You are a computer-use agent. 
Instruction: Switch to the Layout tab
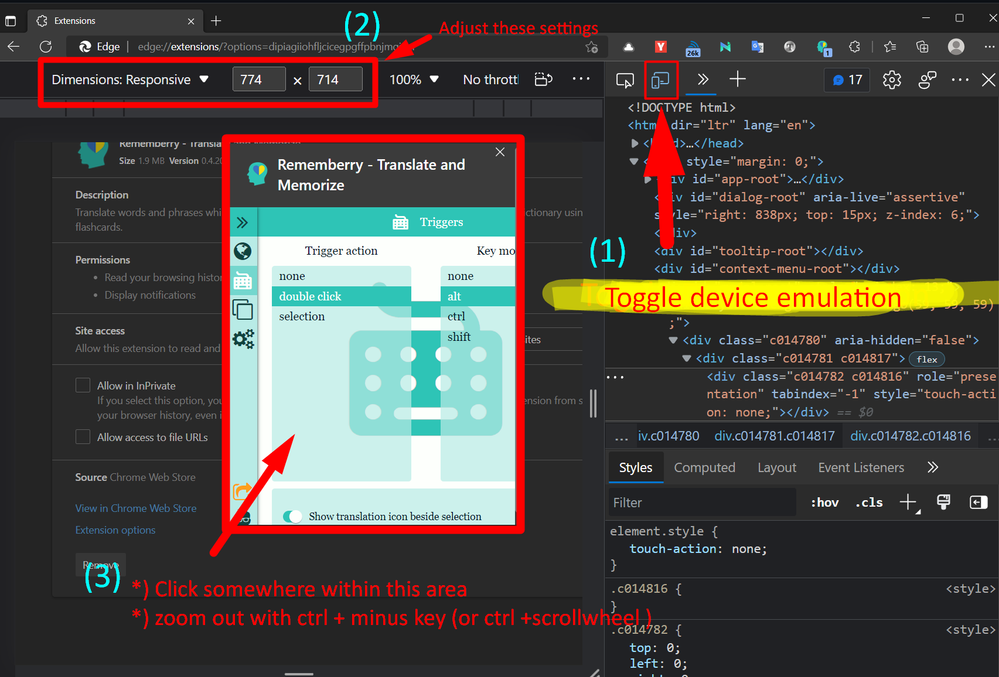(777, 467)
